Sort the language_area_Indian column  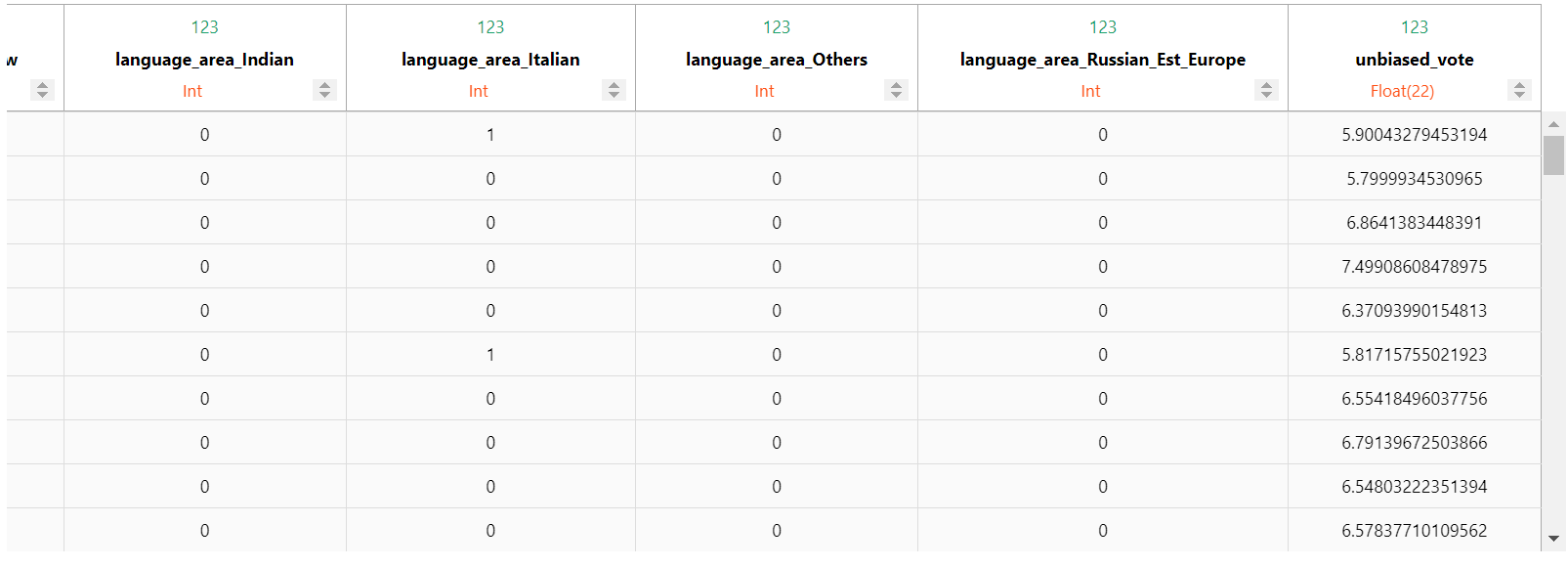[324, 90]
